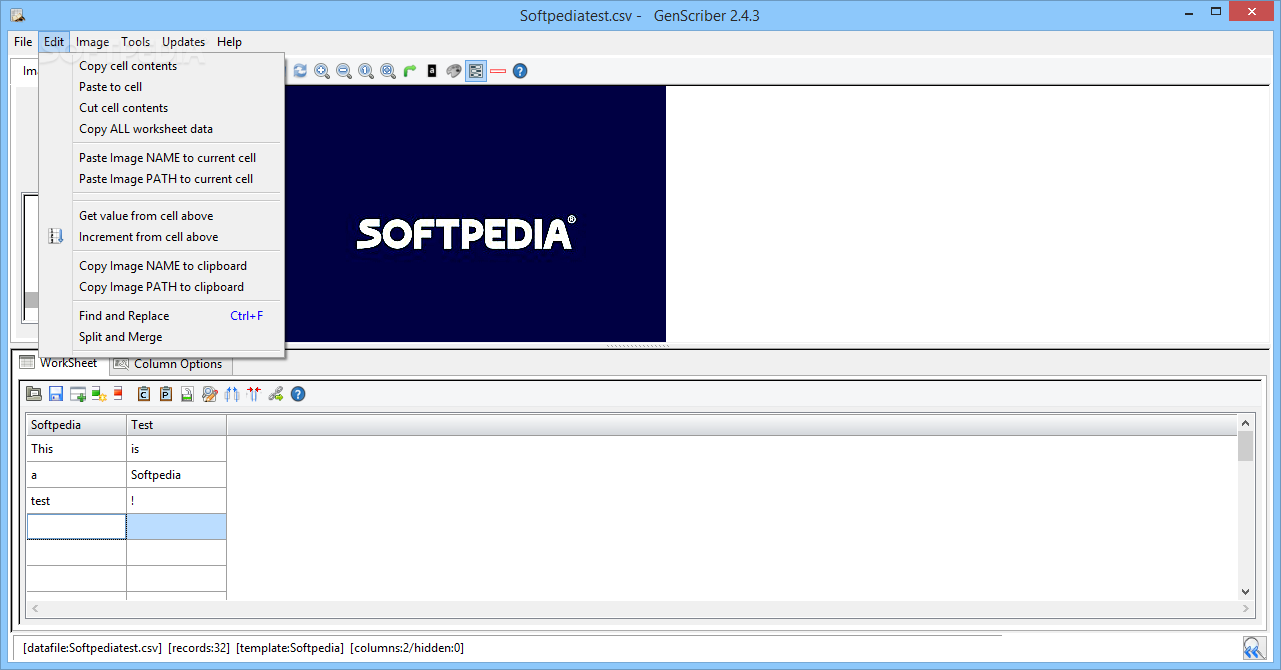
Task: Click the chain link icon
Action: (x=276, y=394)
